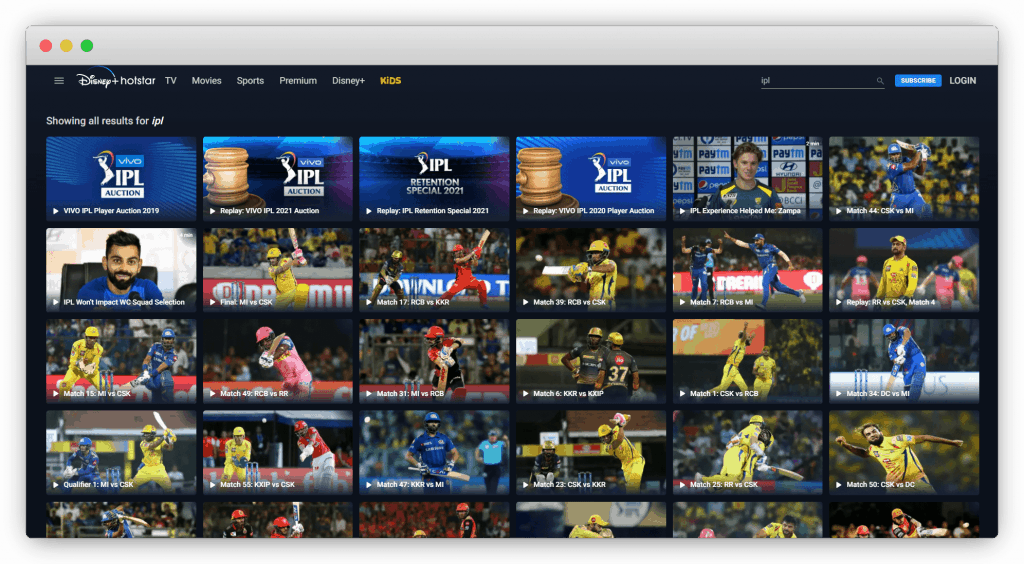The image size is (1024, 564).
Task: Click the search field containing ipl
Action: click(822, 81)
